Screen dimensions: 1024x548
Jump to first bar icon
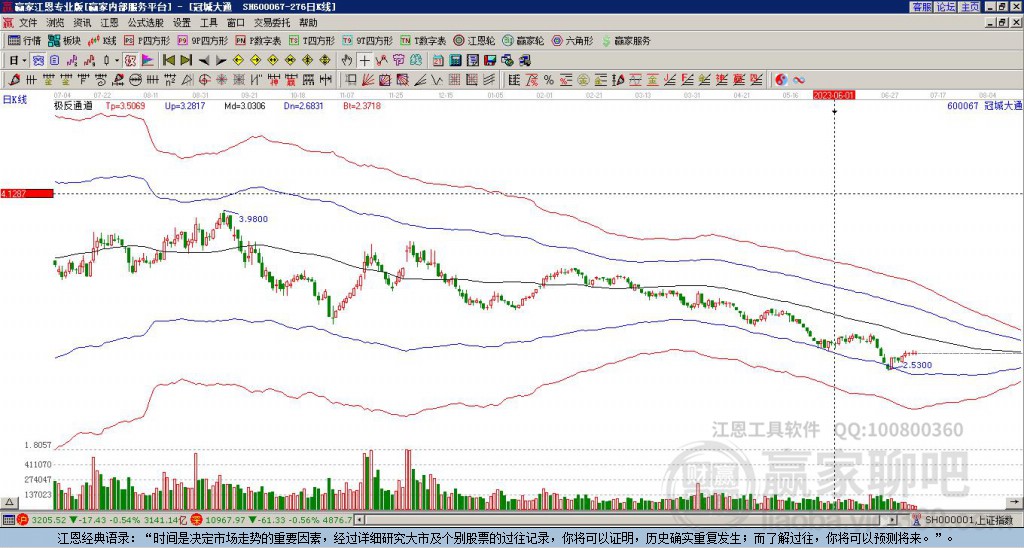[168, 60]
